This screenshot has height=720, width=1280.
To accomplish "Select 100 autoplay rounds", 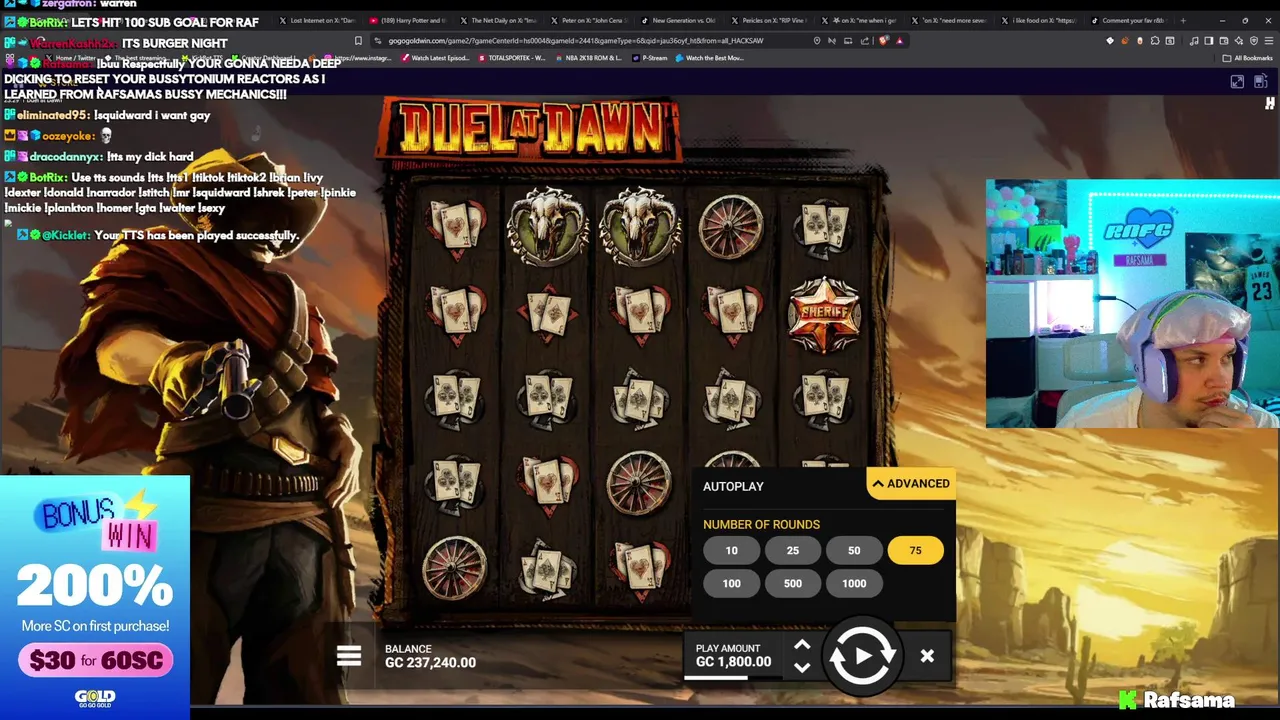I will click(731, 584).
